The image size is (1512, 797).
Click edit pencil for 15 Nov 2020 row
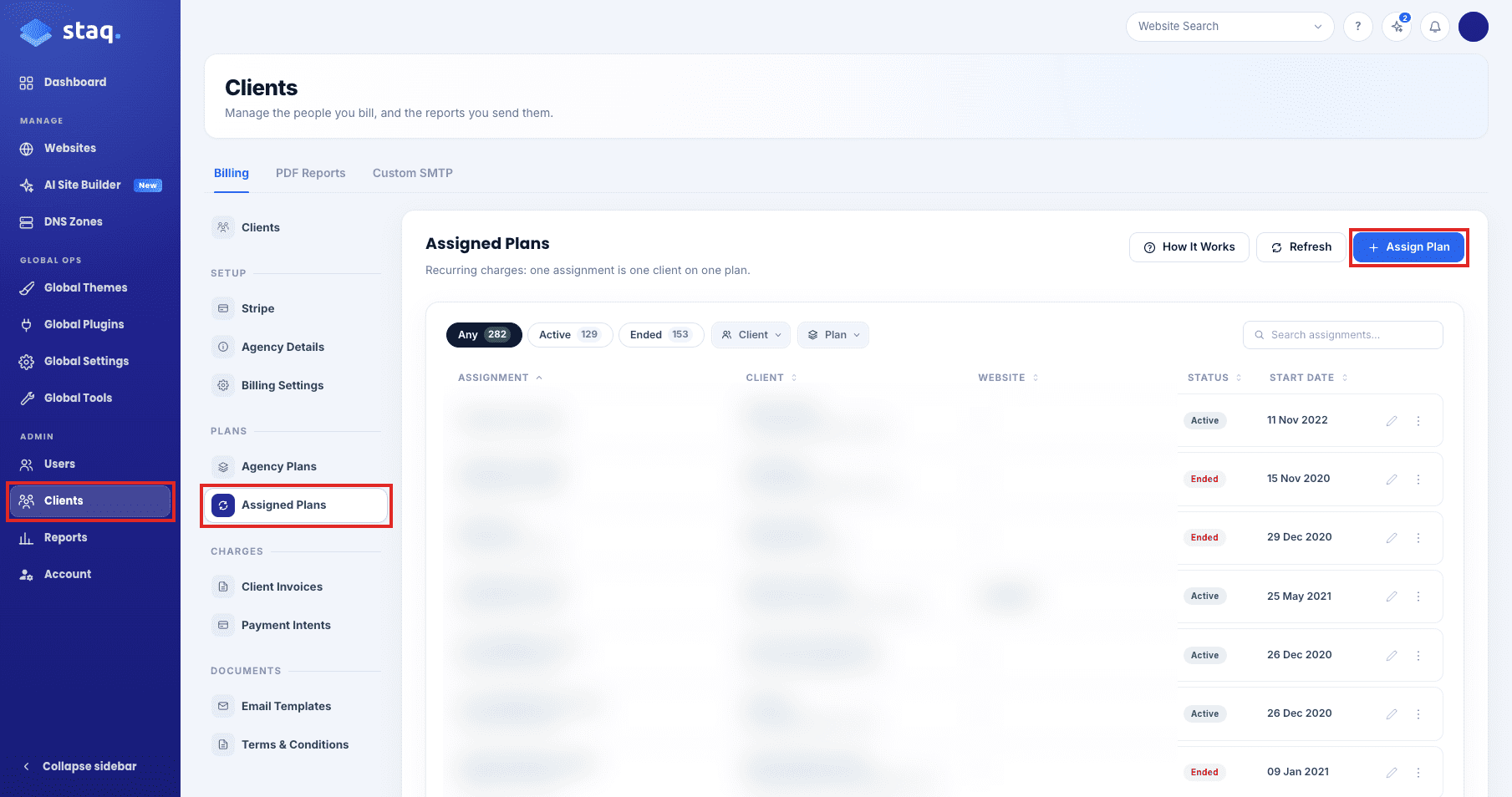(x=1392, y=480)
